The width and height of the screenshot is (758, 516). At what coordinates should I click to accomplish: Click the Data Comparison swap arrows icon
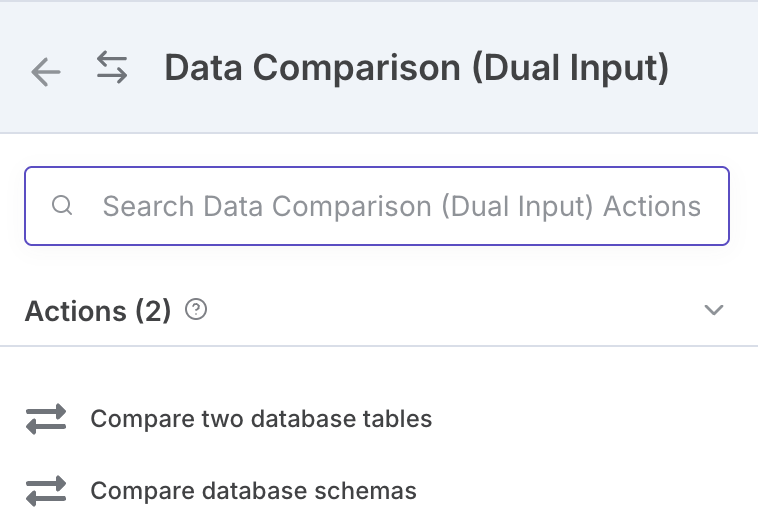(112, 68)
